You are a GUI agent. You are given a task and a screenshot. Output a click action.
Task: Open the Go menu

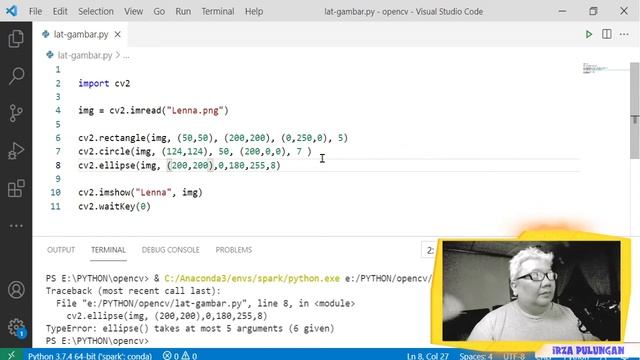(x=159, y=11)
